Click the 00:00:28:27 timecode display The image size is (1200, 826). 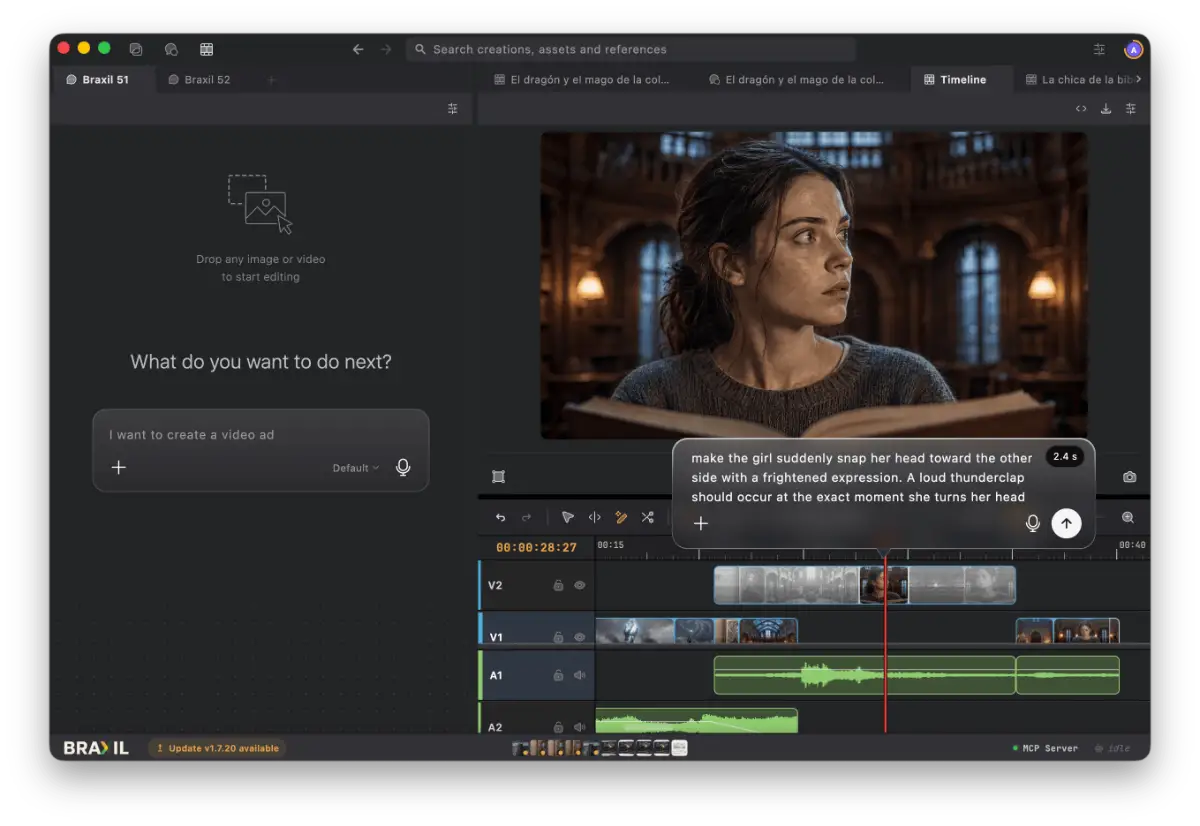(536, 547)
